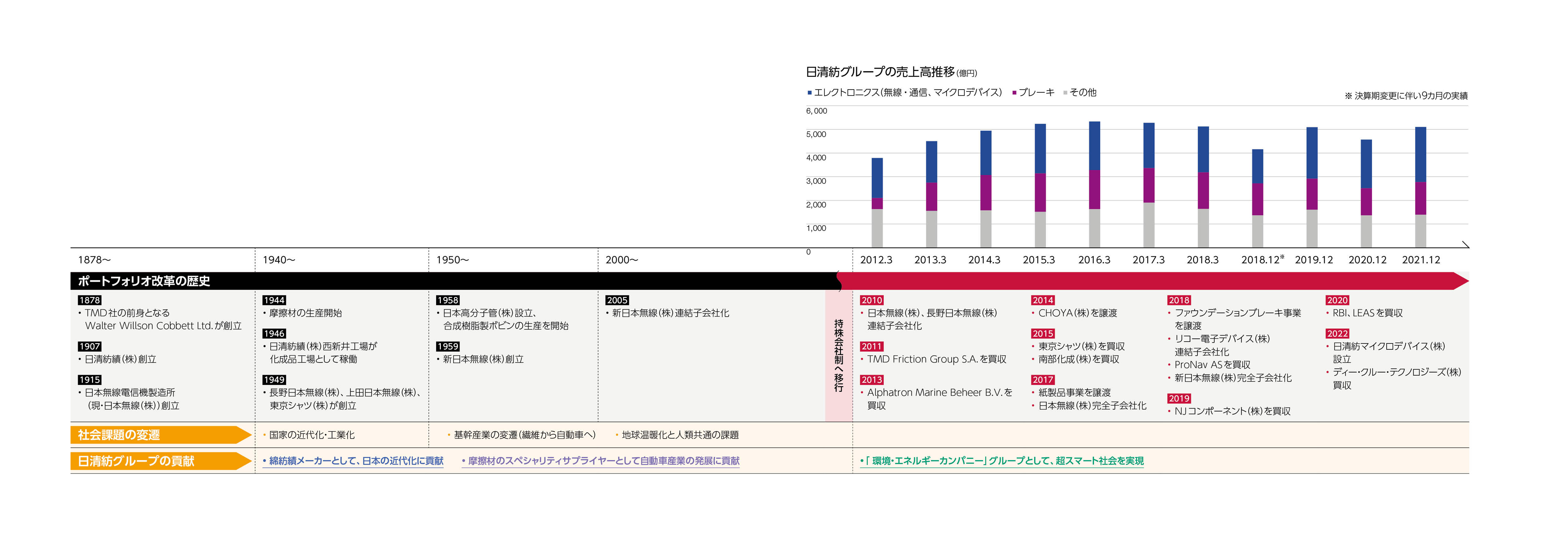This screenshot has width=1568, height=555.
Task: Click the 2013.3 axis label
Action: click(930, 260)
